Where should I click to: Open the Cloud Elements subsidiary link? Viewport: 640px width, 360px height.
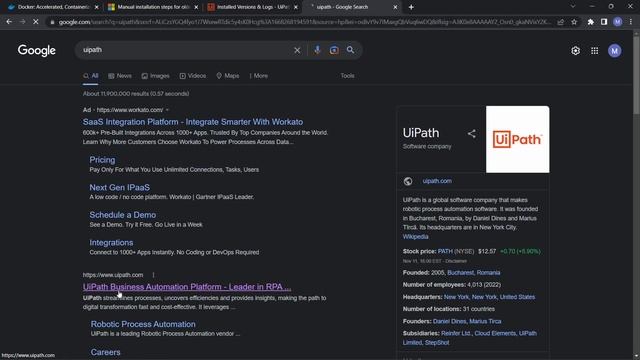(495, 333)
